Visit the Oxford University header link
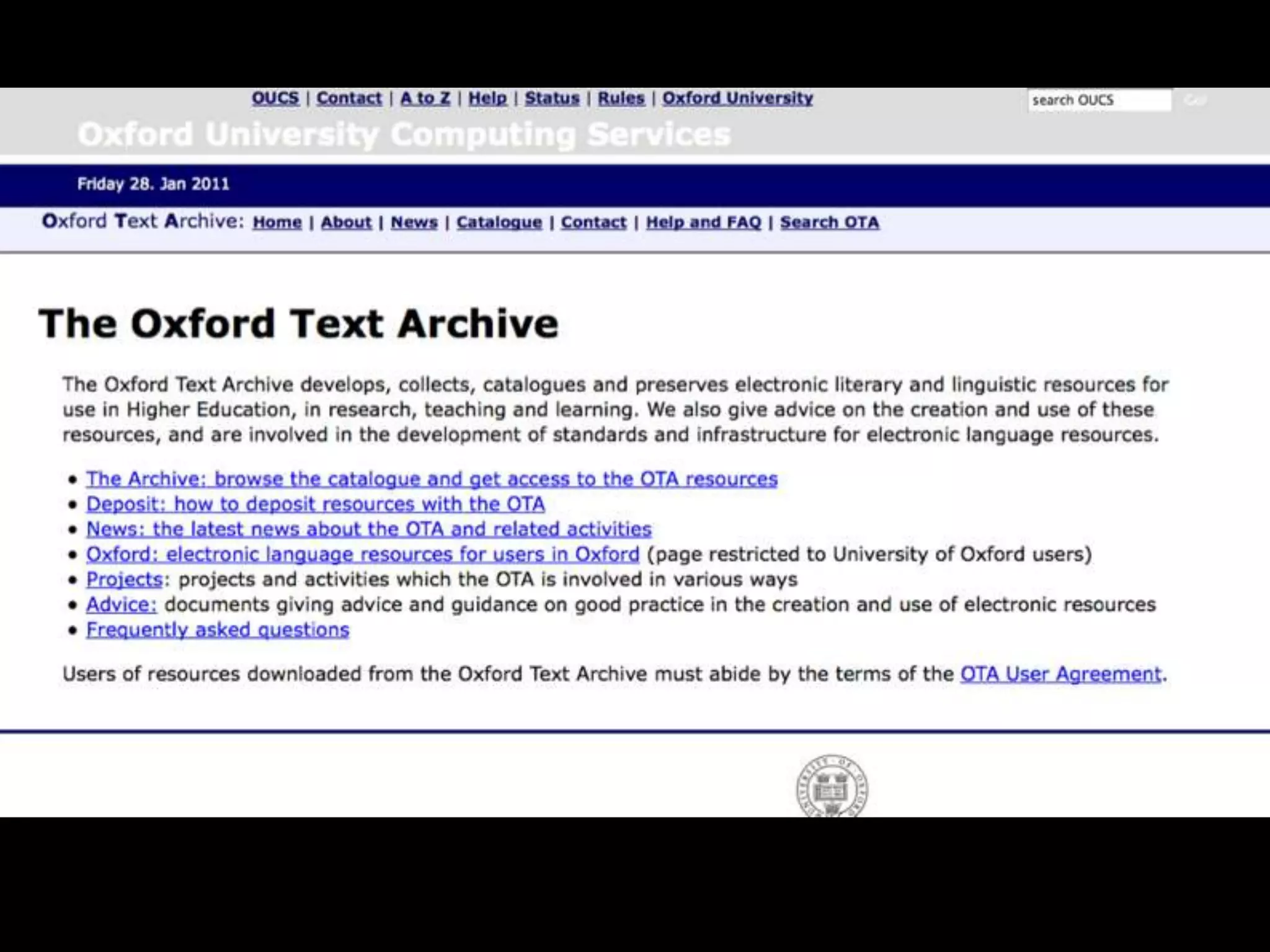This screenshot has height=952, width=1270. point(737,98)
